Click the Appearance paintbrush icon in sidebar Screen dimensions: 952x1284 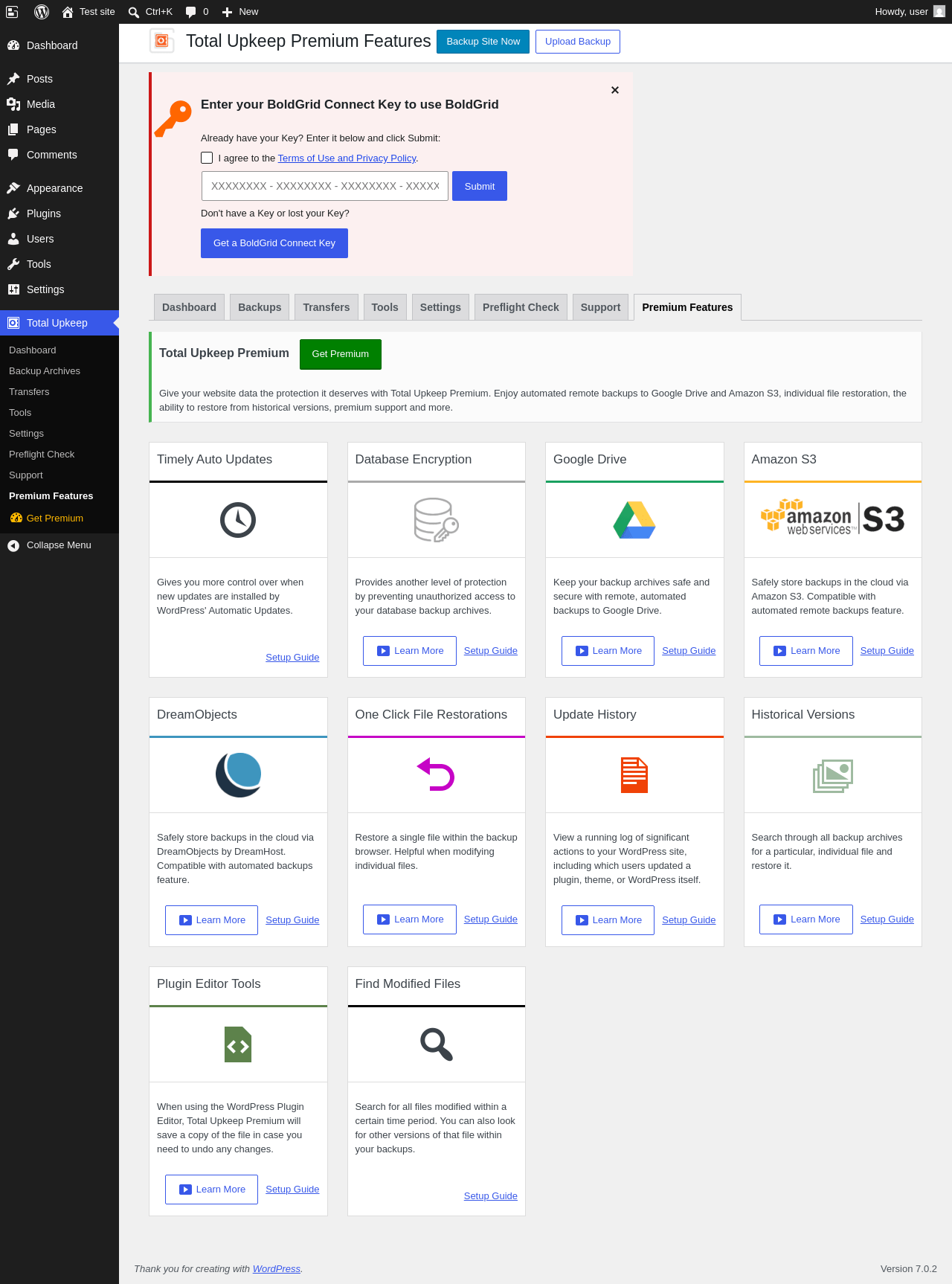coord(13,188)
